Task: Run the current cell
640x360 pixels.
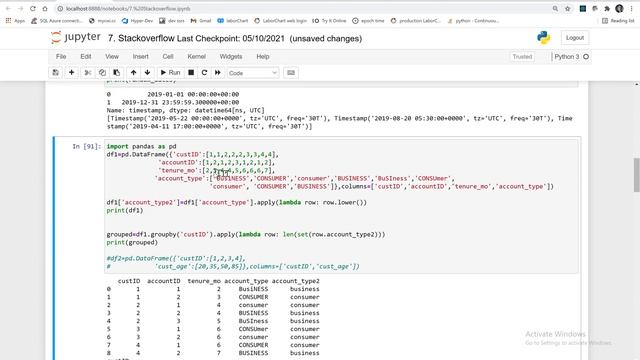Action: coord(170,73)
